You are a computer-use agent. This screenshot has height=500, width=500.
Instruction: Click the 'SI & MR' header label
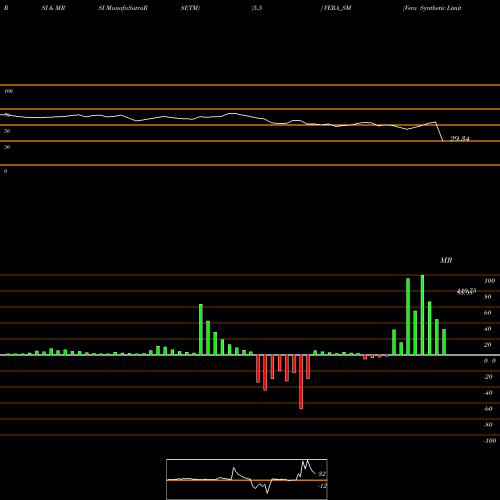[x=53, y=8]
